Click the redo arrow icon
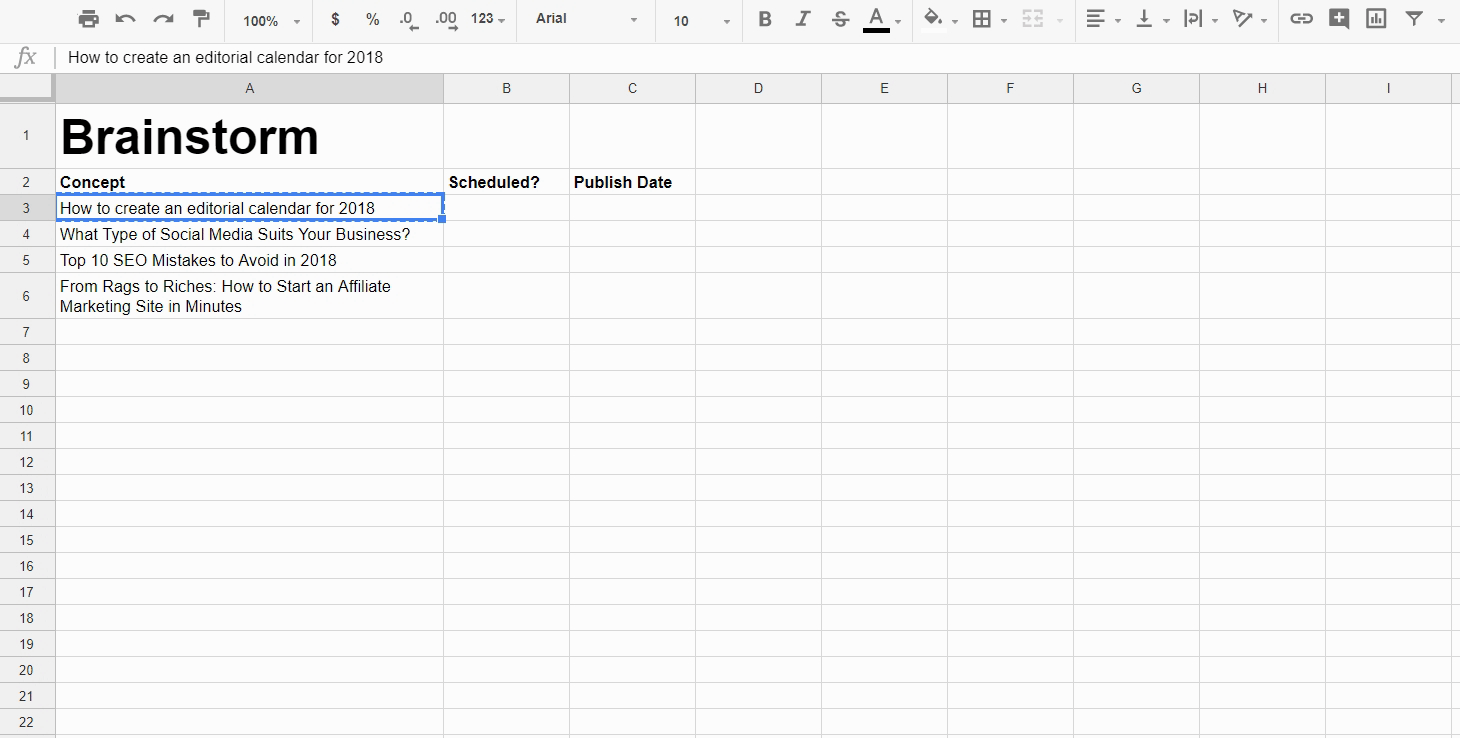The height and width of the screenshot is (738, 1460). pyautogui.click(x=163, y=19)
